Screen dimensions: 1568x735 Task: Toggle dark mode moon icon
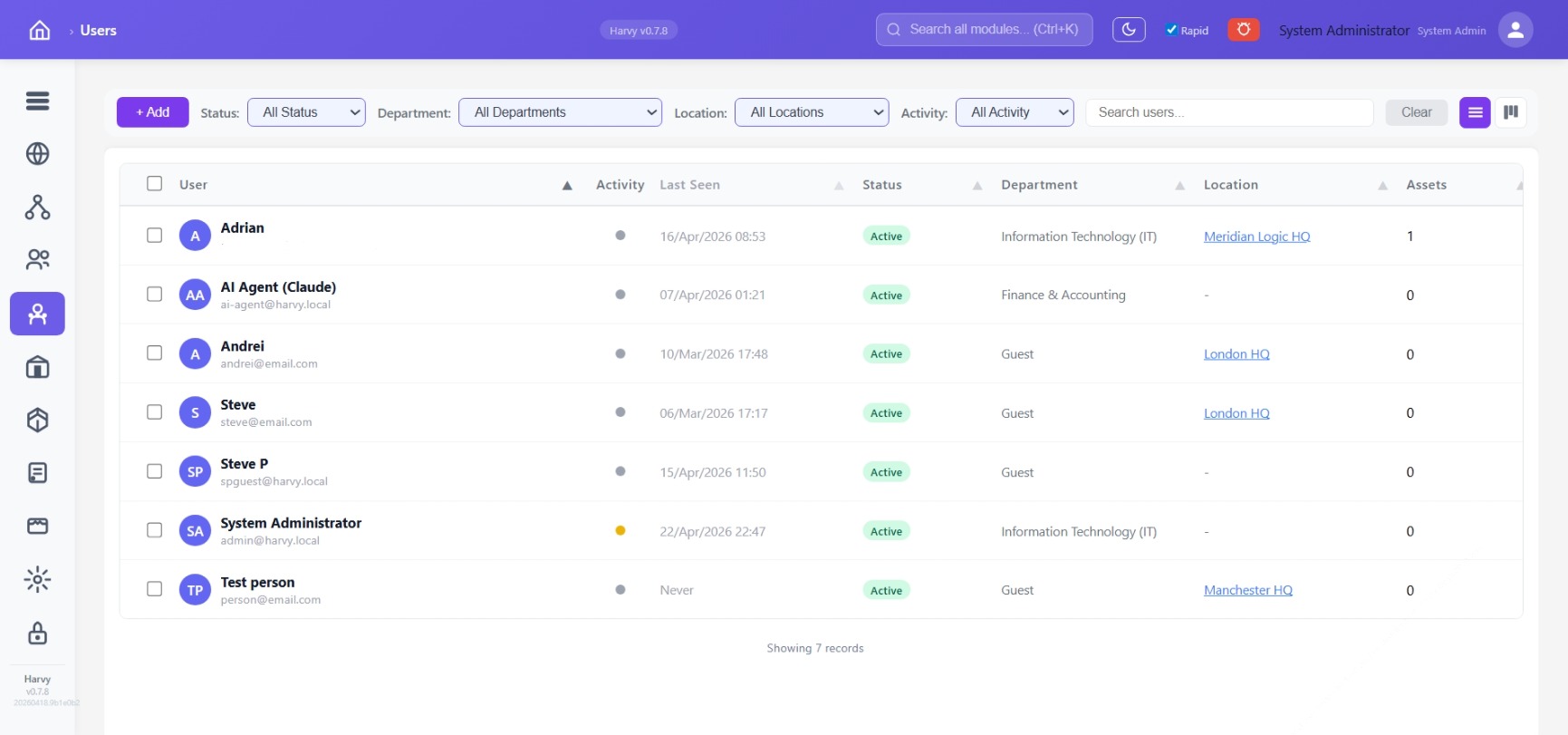click(x=1129, y=30)
